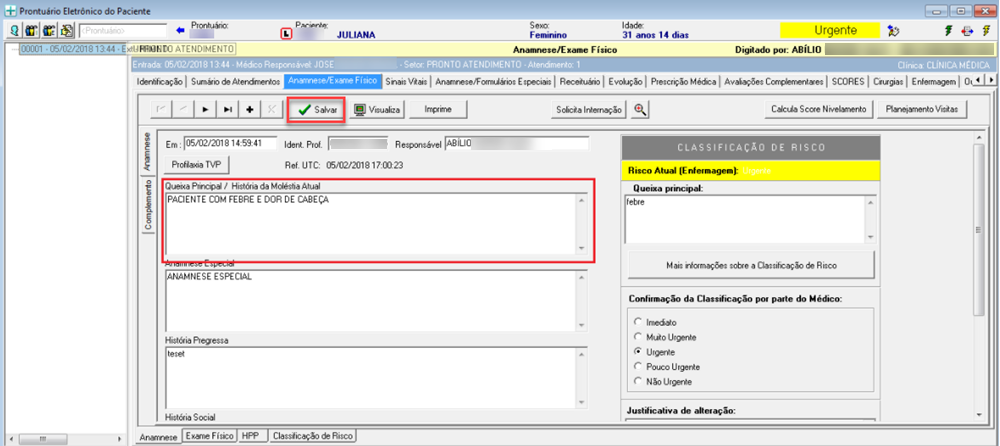The width and height of the screenshot is (1000, 446).
Task: Click the blue left arrow beside Prontuário
Action: coord(180,30)
